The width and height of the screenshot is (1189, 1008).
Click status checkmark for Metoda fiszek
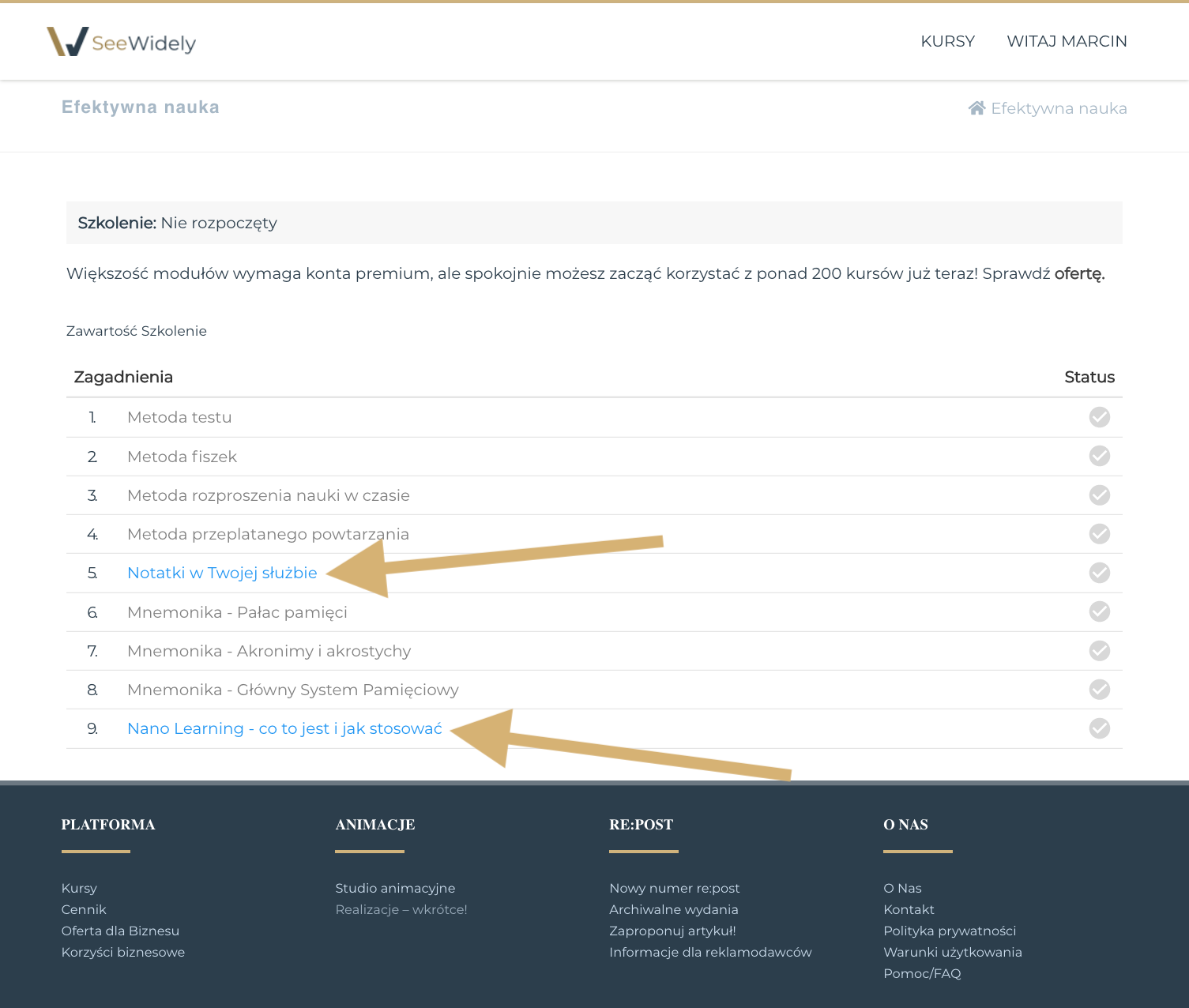[x=1099, y=456]
